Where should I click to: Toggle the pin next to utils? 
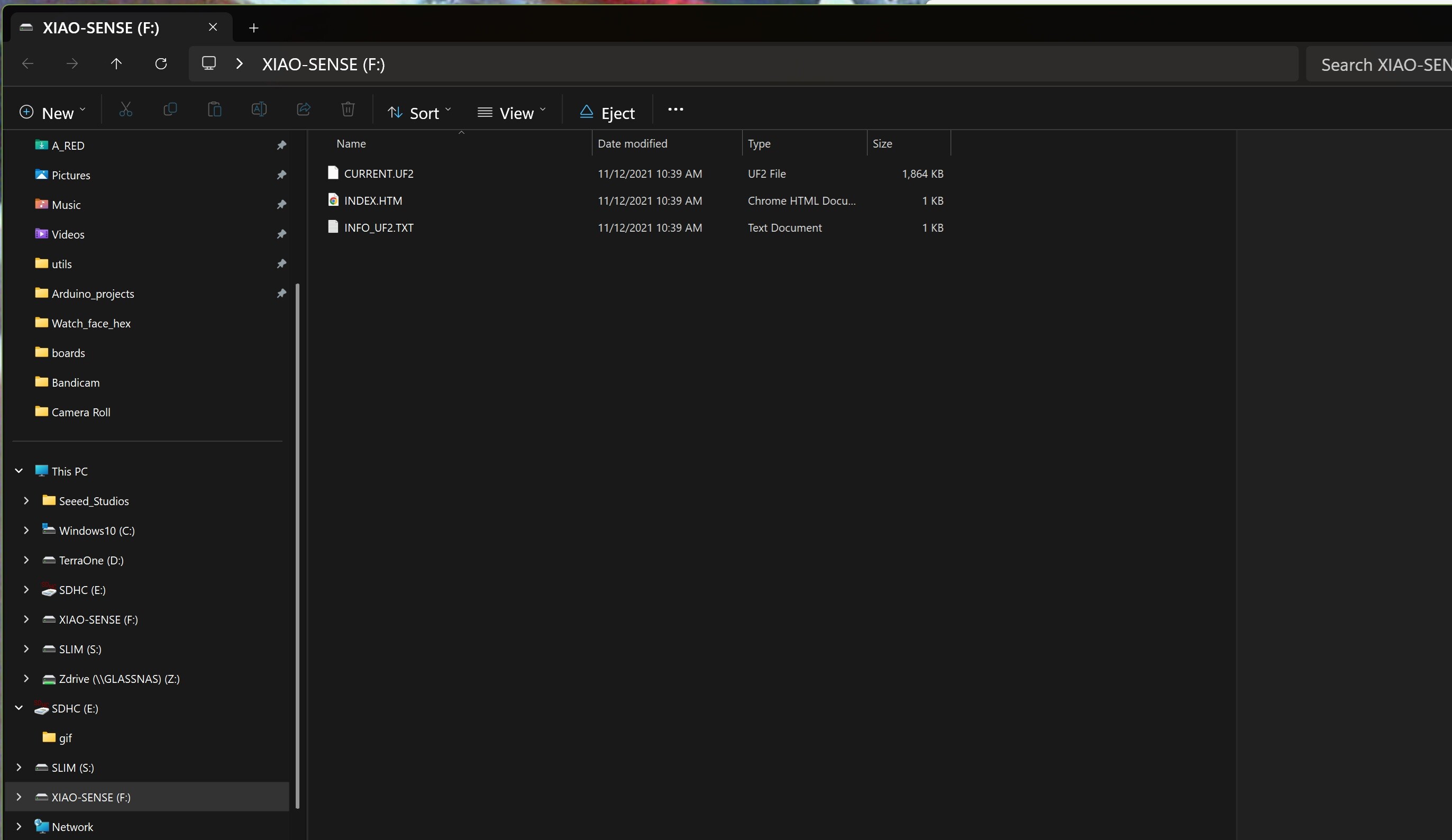point(281,264)
